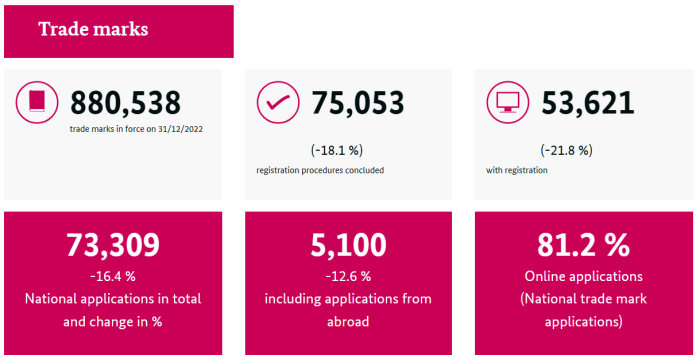Click the 880,538 trade marks figure

[x=125, y=103]
